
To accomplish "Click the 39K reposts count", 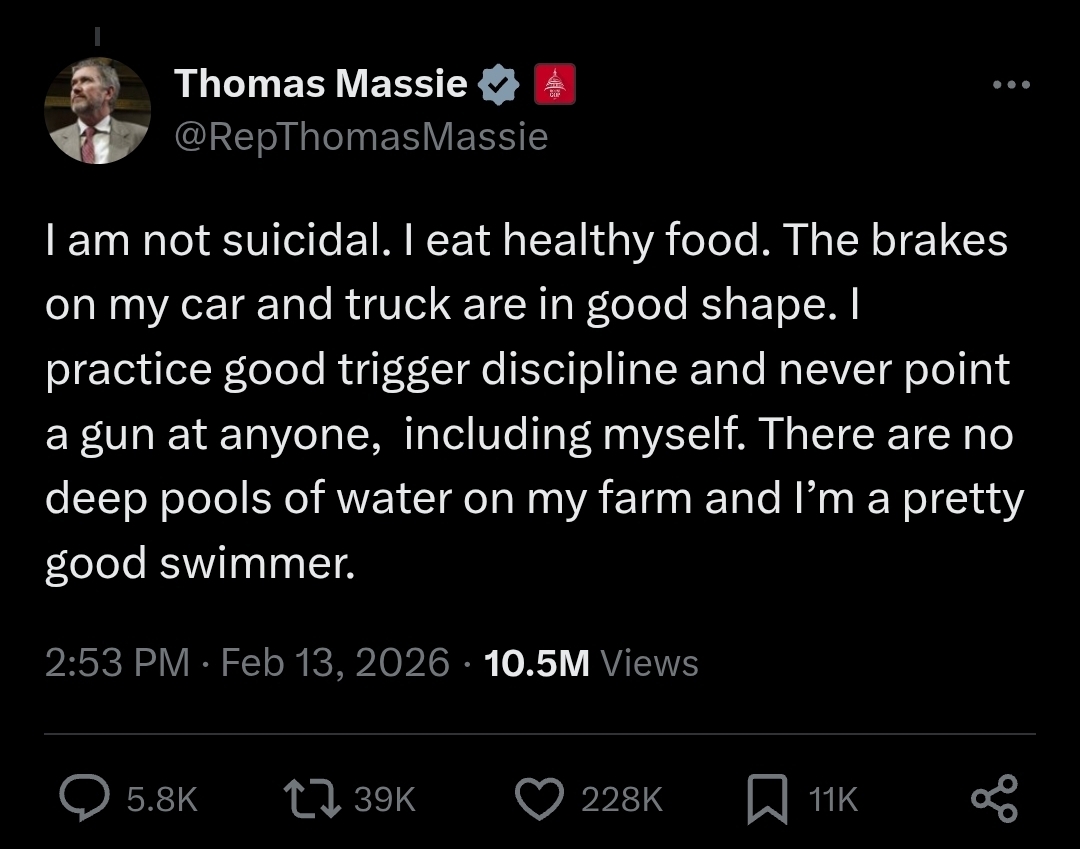I will [384, 799].
